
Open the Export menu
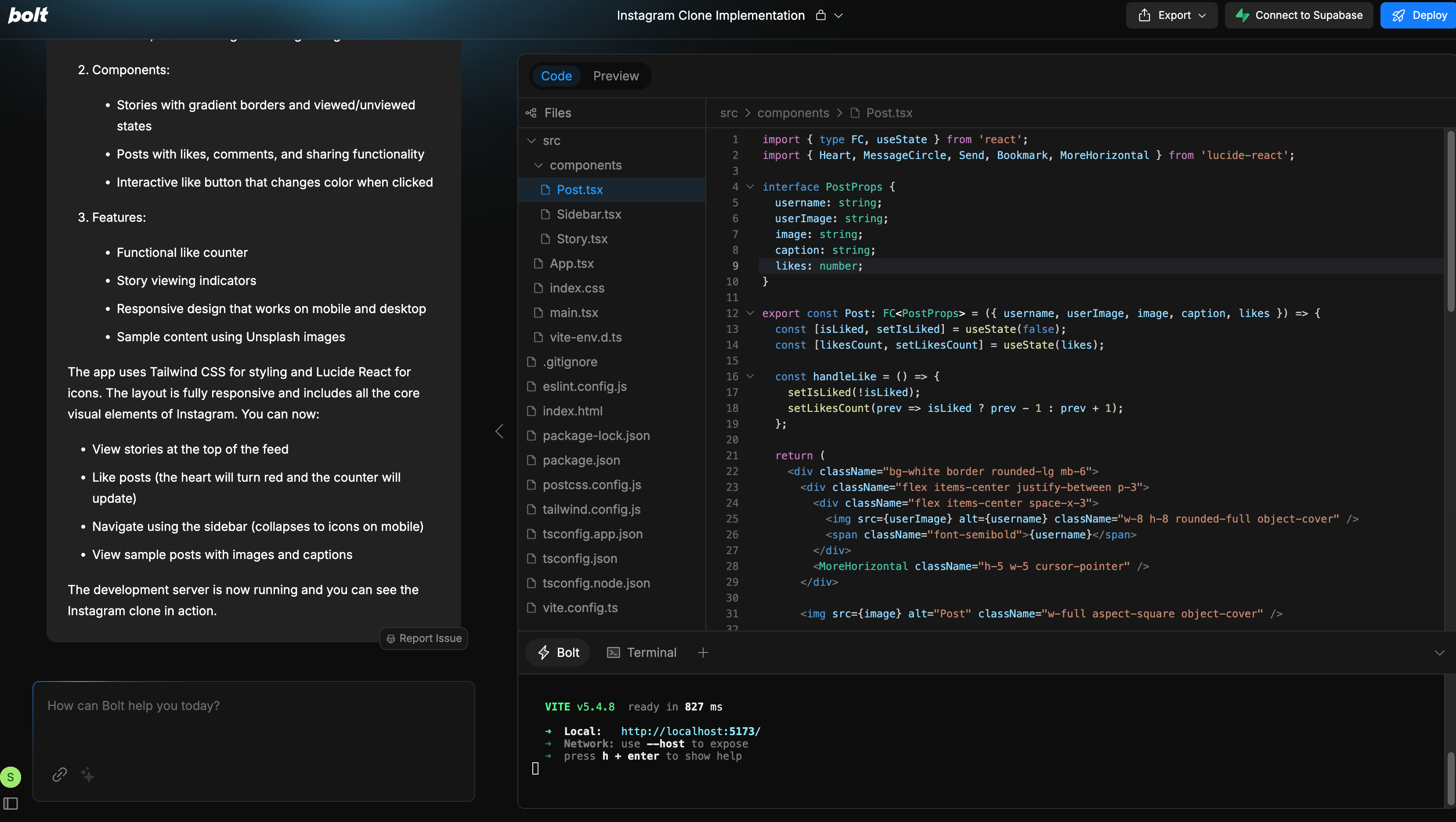click(x=1171, y=15)
